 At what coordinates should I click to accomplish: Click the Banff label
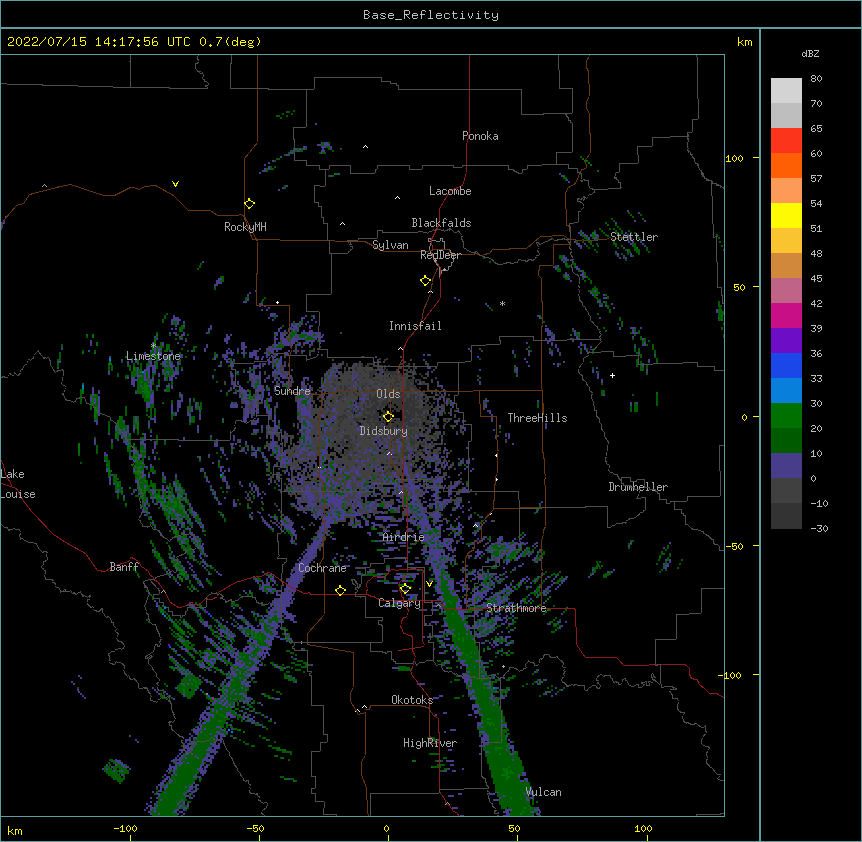tap(124, 567)
